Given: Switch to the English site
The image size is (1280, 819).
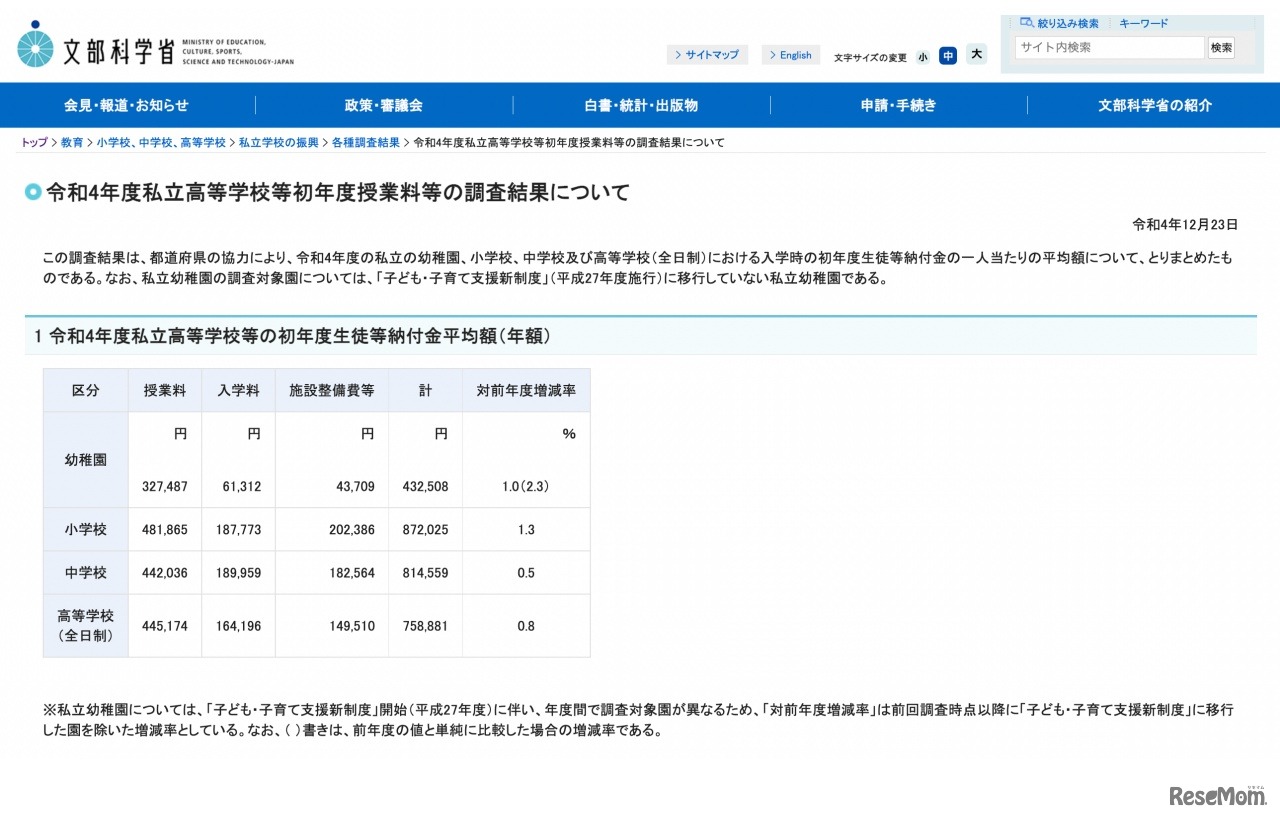Looking at the screenshot, I should (791, 55).
